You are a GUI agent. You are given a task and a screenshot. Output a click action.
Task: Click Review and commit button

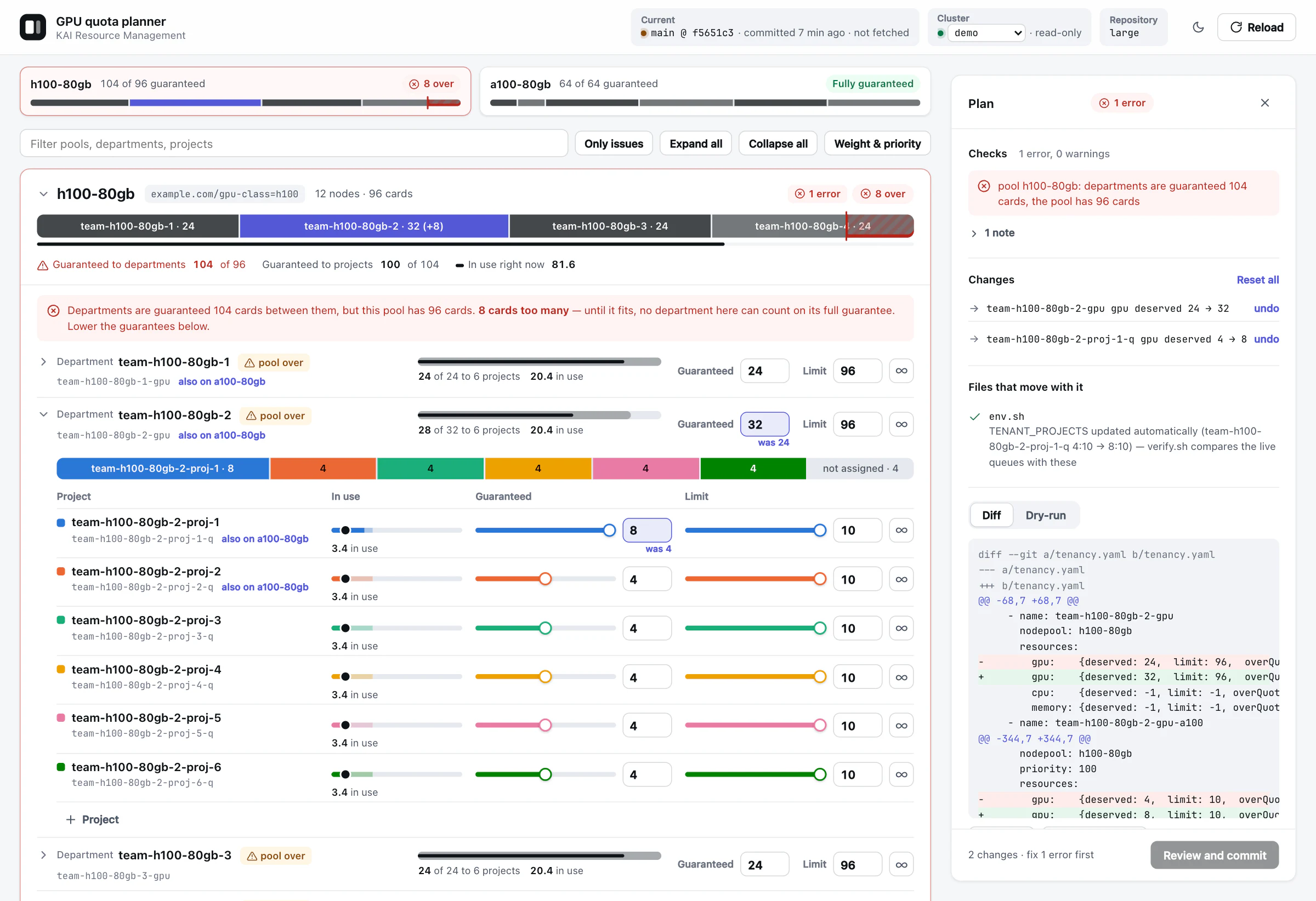[x=1214, y=856]
